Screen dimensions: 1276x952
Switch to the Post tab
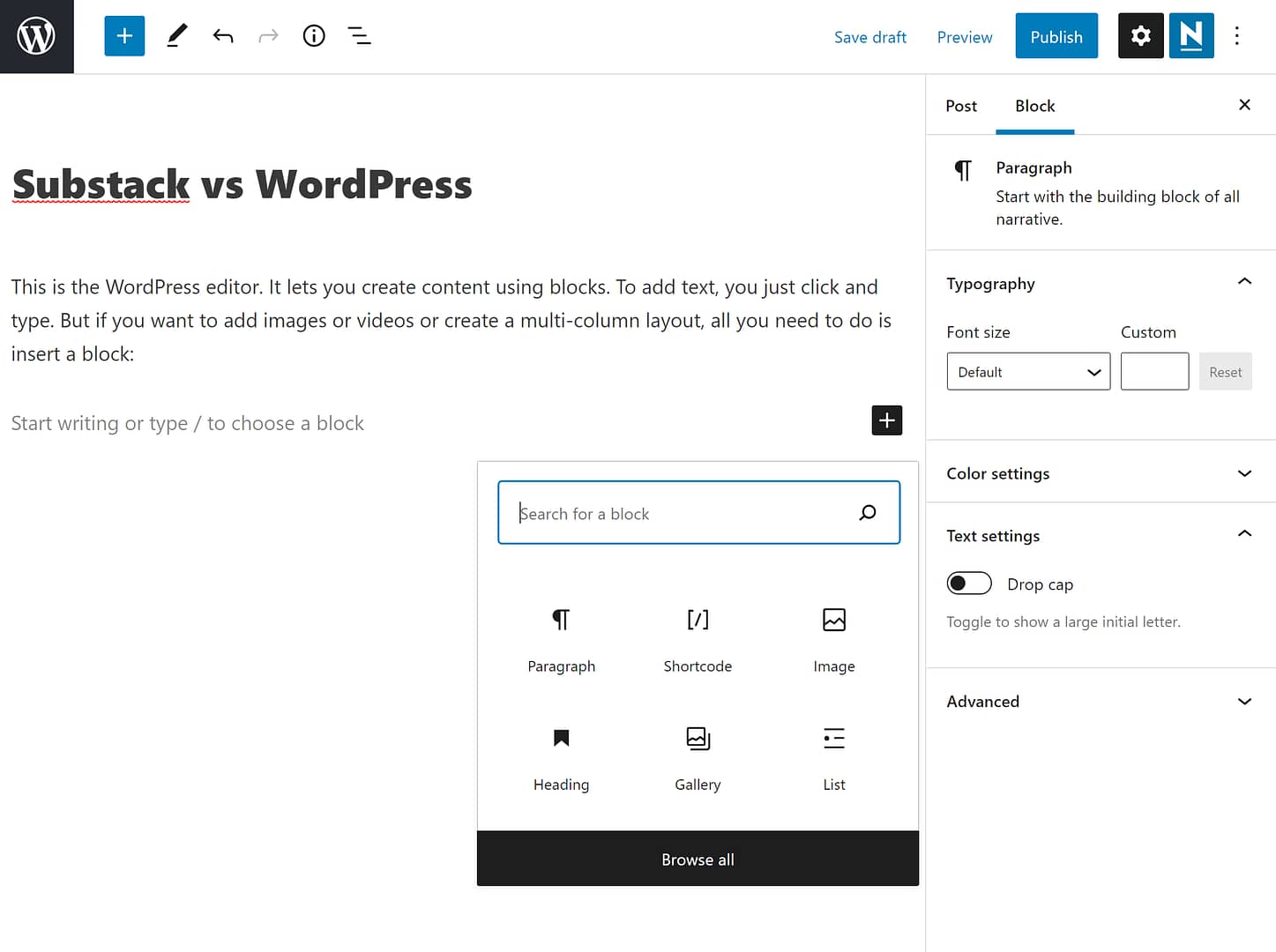pyautogui.click(x=961, y=106)
